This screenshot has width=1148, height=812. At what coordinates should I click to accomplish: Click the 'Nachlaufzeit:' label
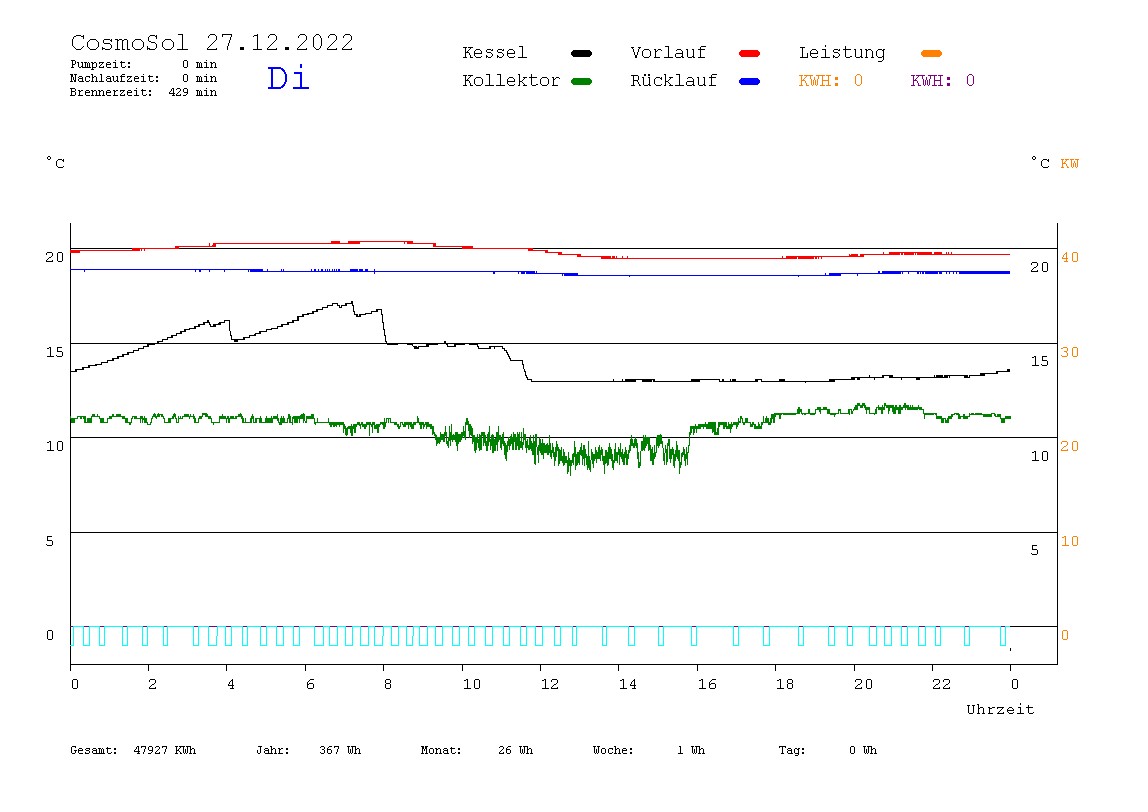click(115, 78)
